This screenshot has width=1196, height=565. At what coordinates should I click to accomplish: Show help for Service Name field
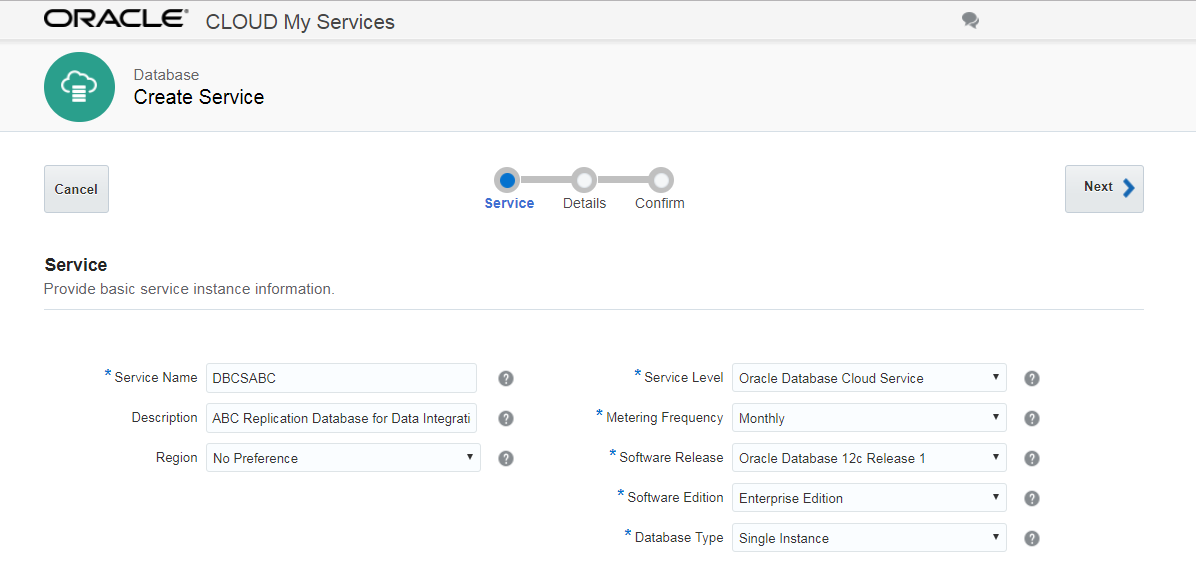pyautogui.click(x=506, y=378)
